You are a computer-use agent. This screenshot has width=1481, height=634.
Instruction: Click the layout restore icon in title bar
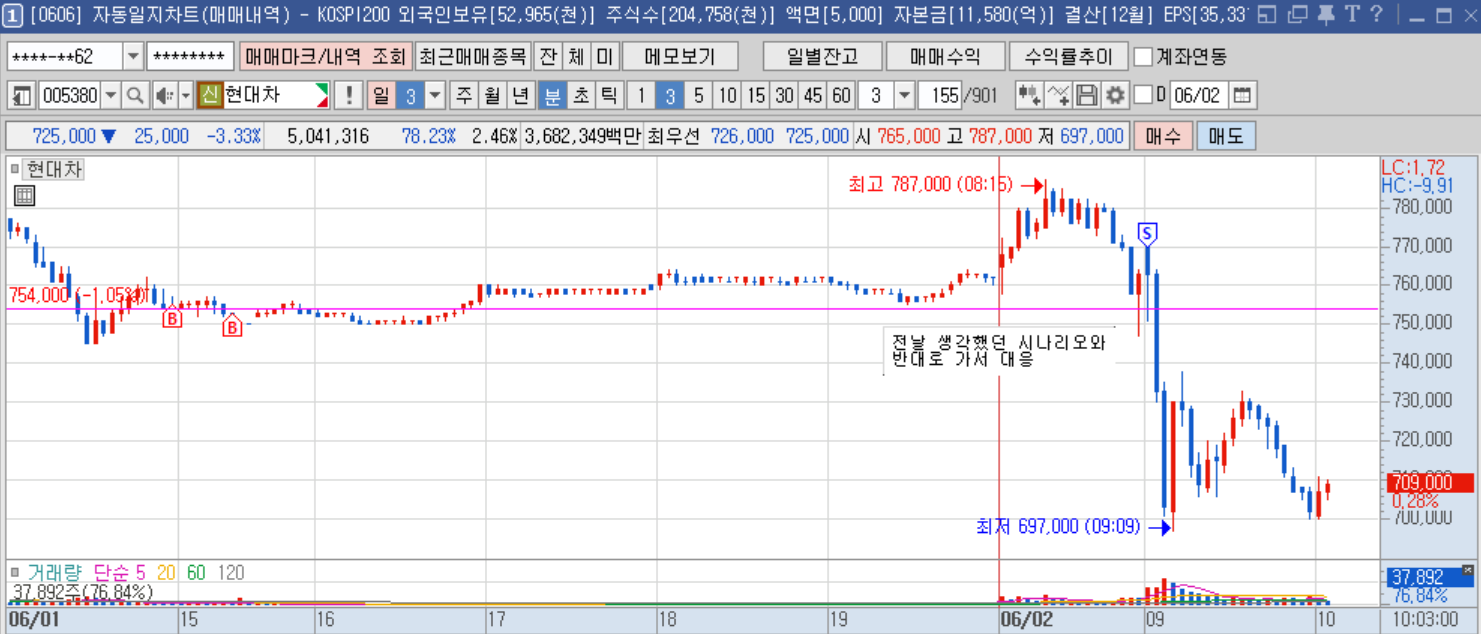1268,15
